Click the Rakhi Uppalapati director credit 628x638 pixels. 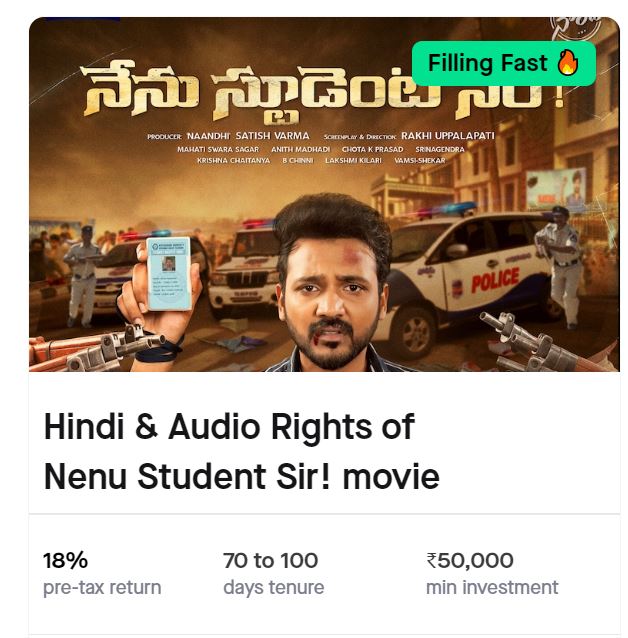point(448,135)
